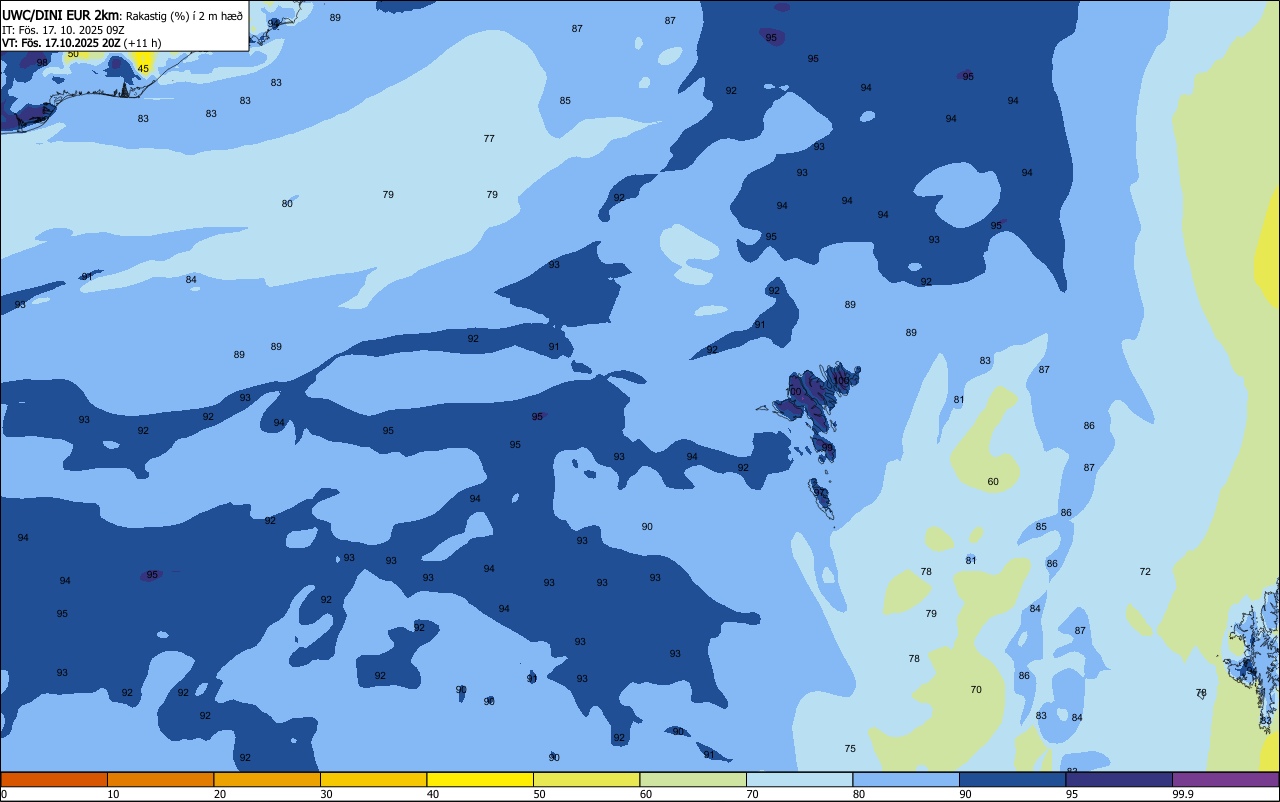
Task: Click the '99.9' legend tick label
Action: pos(1183,794)
